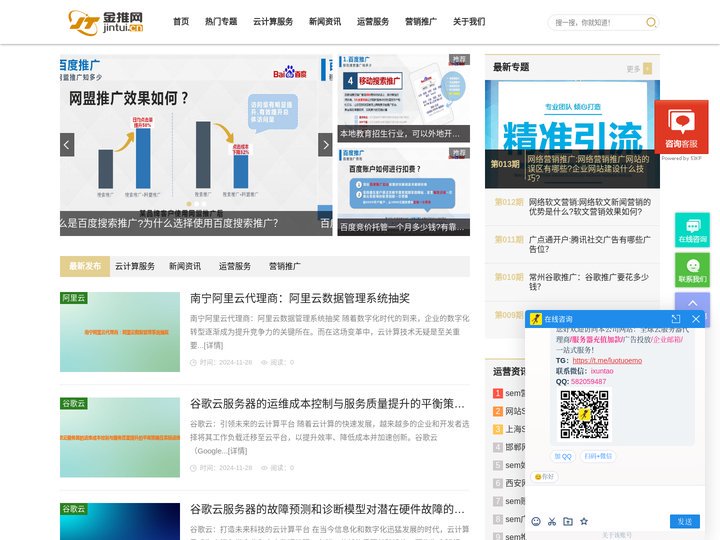The image size is (720, 540).
Task: Click the 阿里云 green category tag
Action: click(x=73, y=298)
